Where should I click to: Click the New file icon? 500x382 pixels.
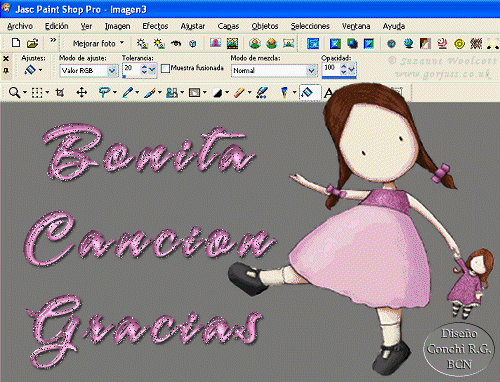tap(16, 43)
